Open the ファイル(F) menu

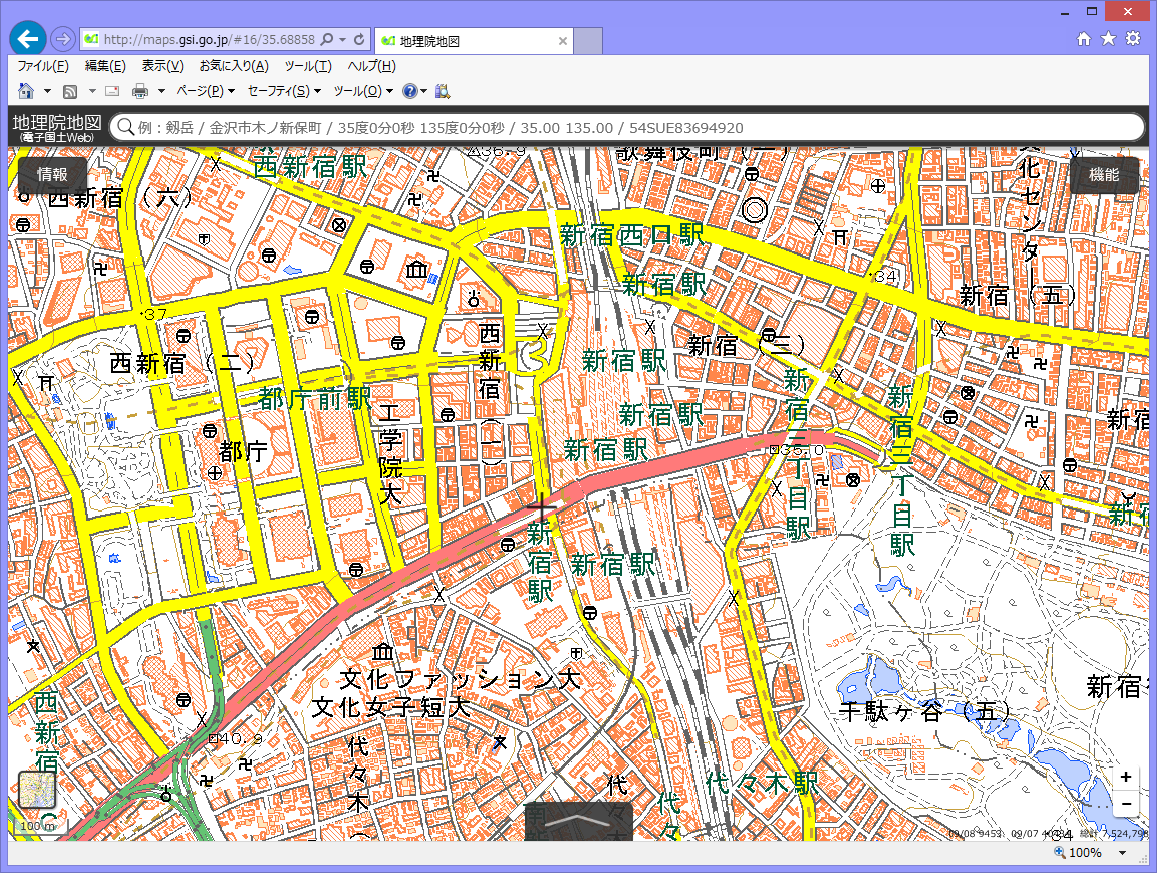(x=43, y=66)
